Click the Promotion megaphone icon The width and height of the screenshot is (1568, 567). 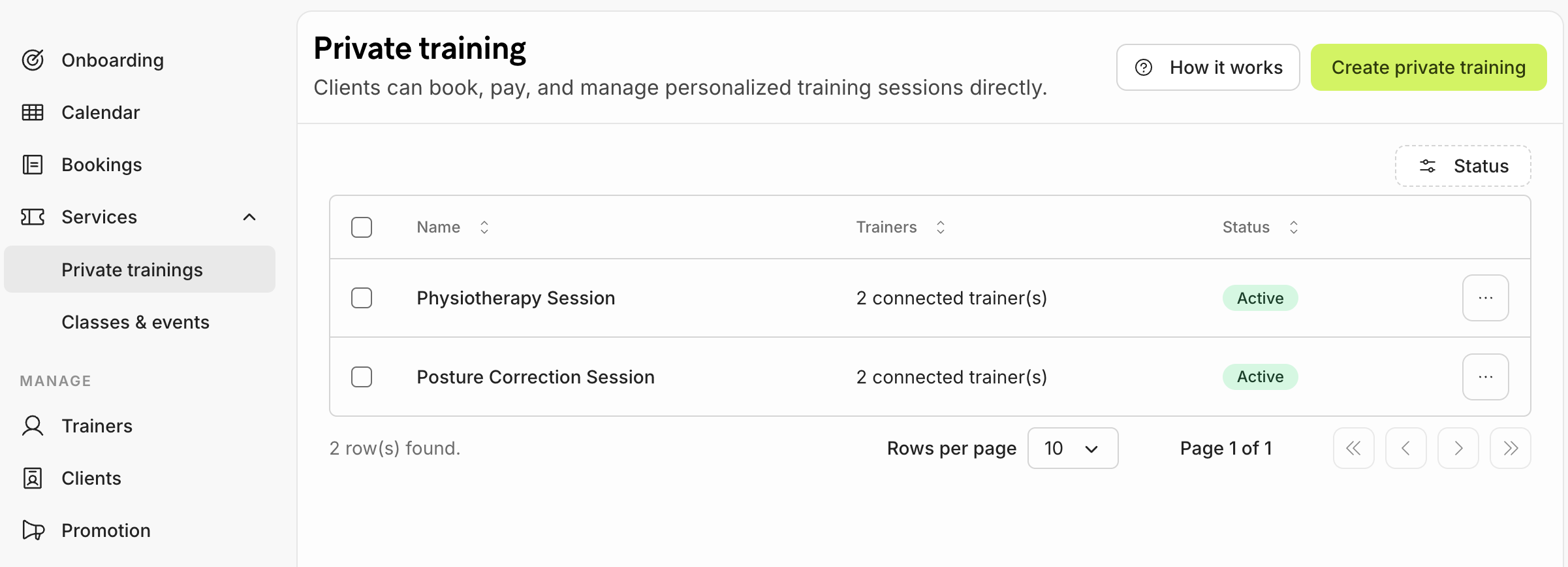tap(33, 530)
